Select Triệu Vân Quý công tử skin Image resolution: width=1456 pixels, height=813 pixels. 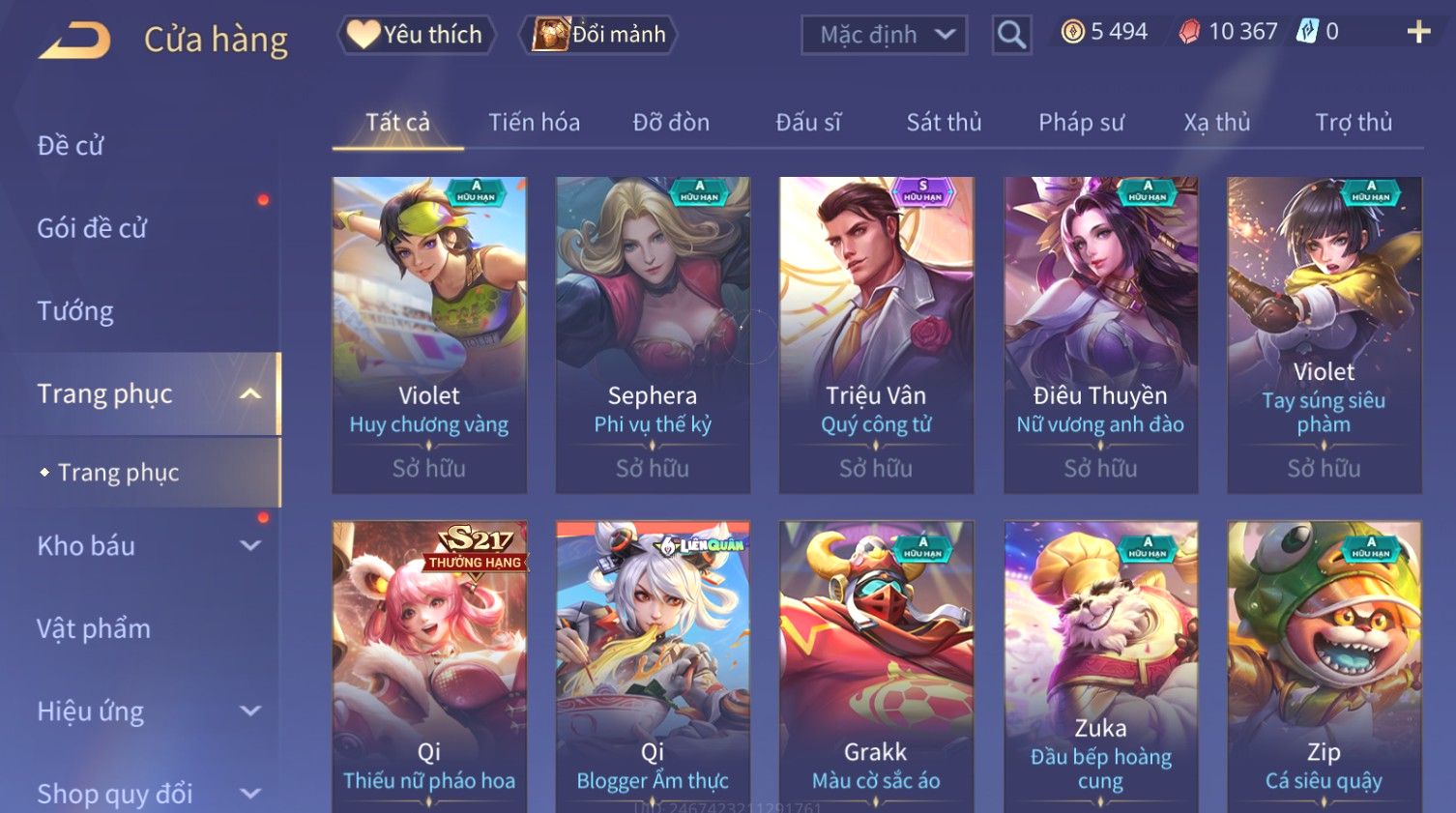876,335
